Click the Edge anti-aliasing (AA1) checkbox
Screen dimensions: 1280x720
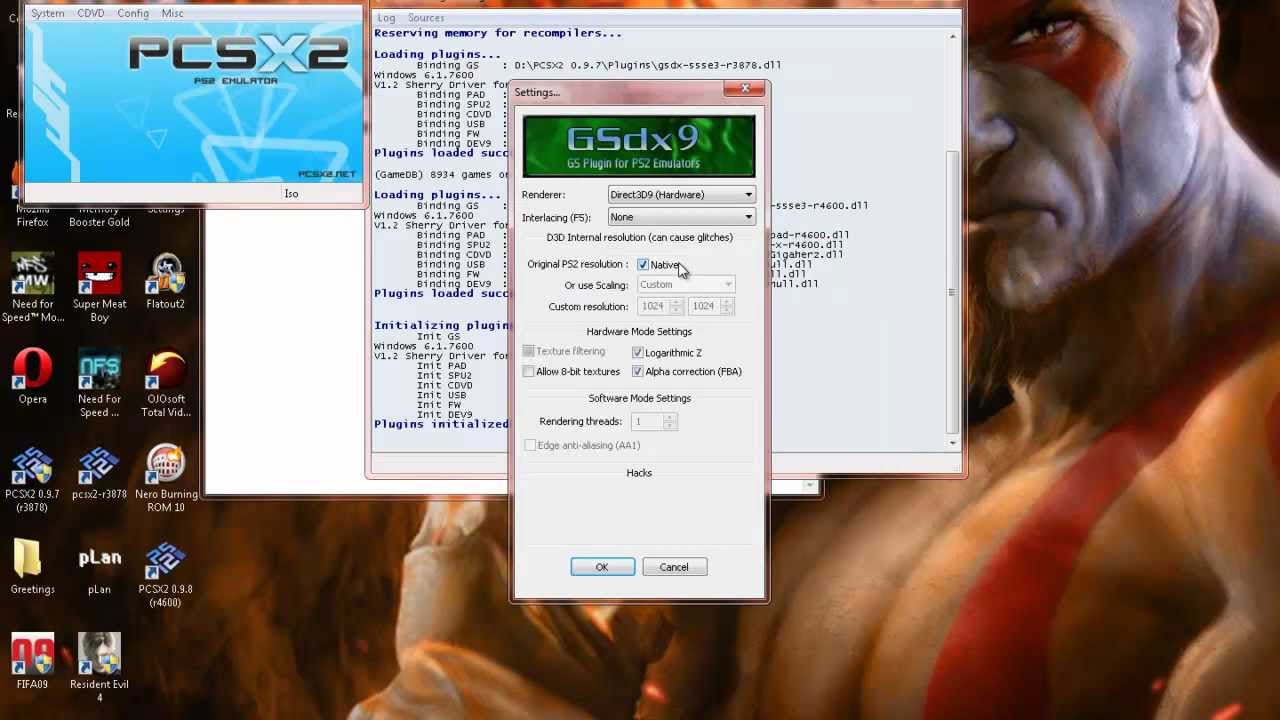pos(529,445)
